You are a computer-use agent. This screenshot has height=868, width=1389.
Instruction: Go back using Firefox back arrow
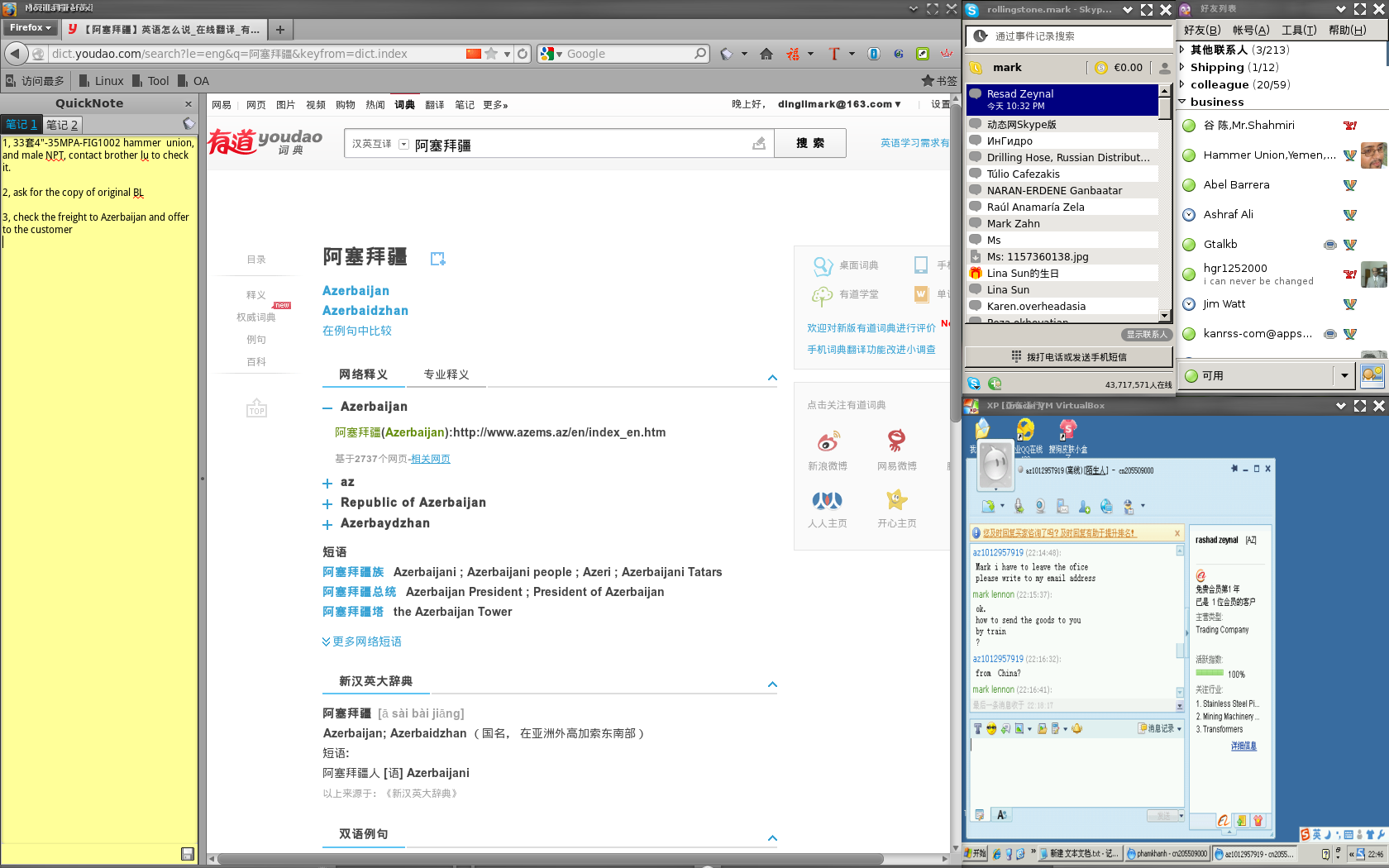click(16, 54)
